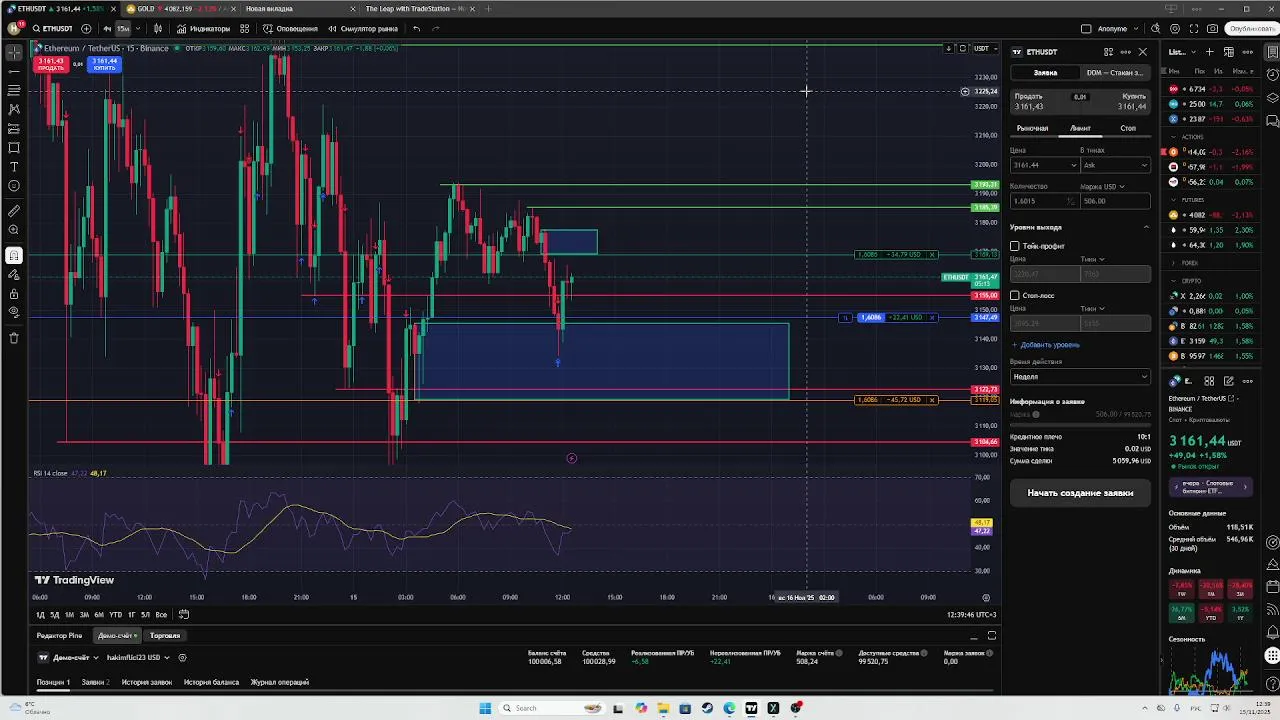
Task: Click the red Продать sell button on chart
Action: tap(51, 64)
